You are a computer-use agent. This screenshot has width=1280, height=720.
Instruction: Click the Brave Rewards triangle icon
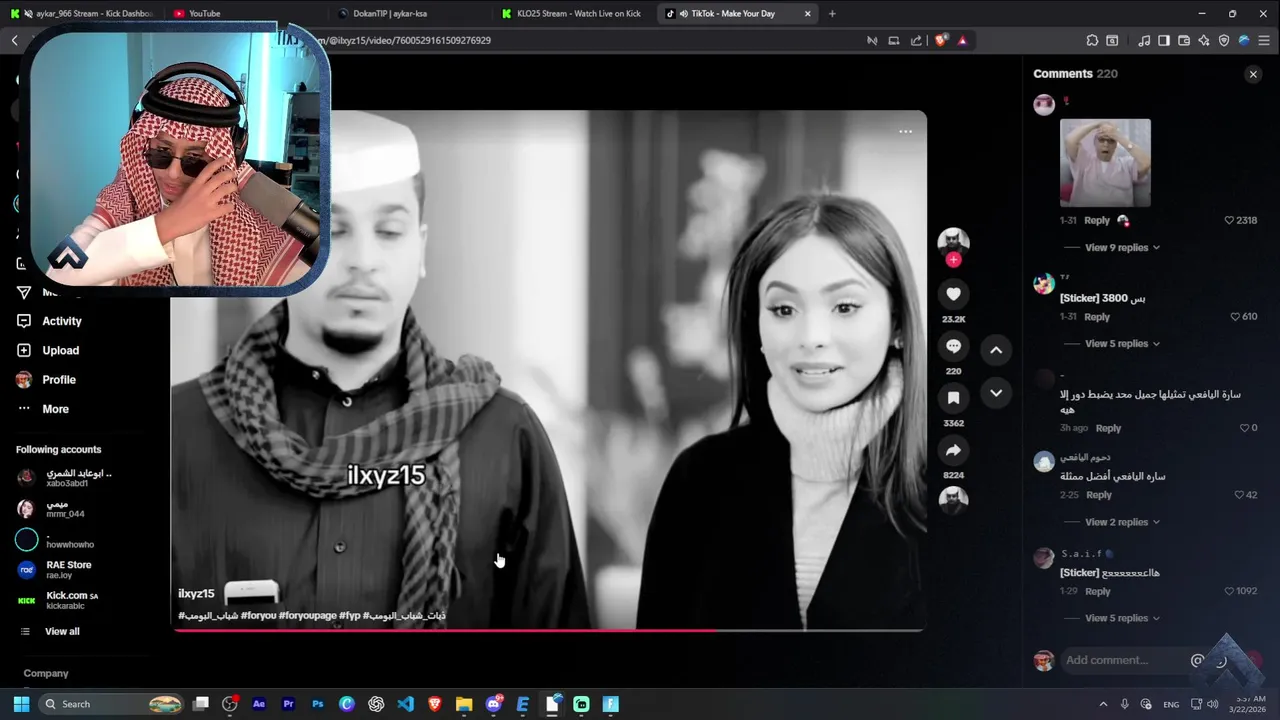point(962,40)
